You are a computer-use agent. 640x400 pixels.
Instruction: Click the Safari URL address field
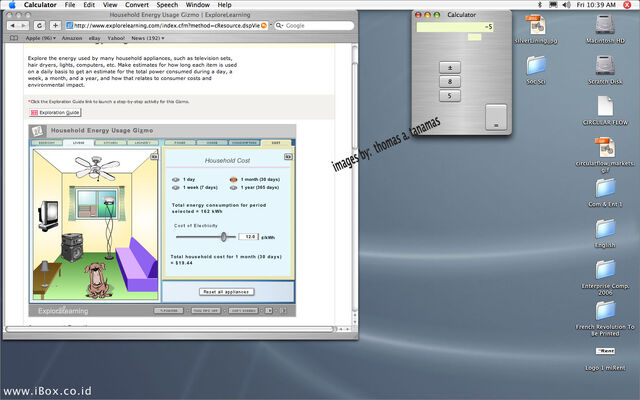(167, 25)
